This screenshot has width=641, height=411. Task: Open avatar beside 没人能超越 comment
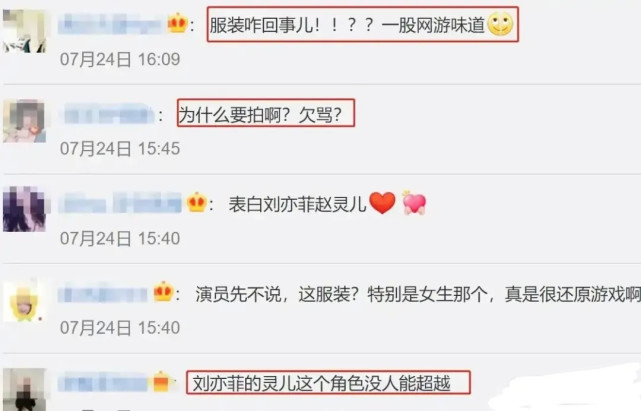click(24, 389)
